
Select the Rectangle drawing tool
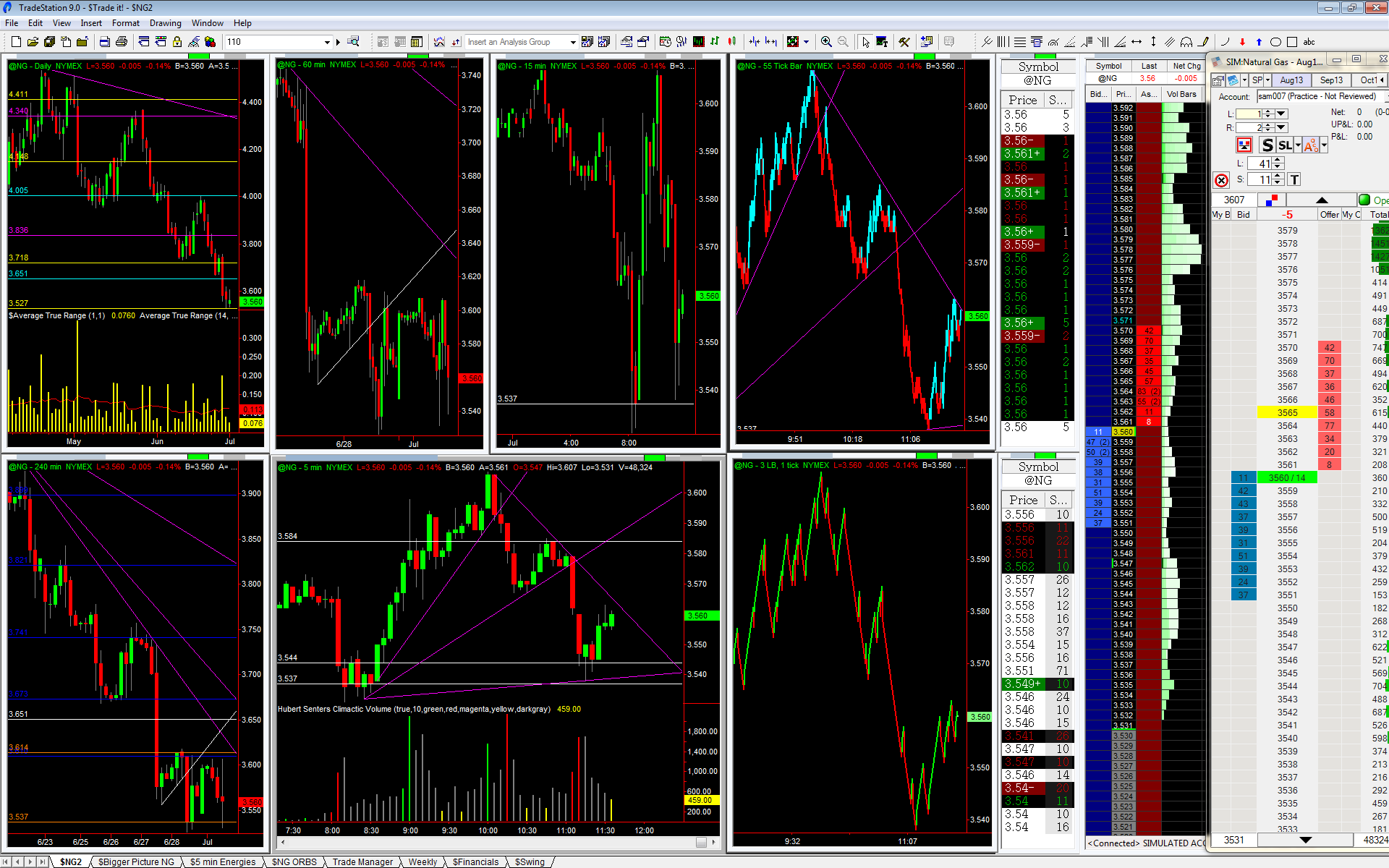click(1291, 42)
